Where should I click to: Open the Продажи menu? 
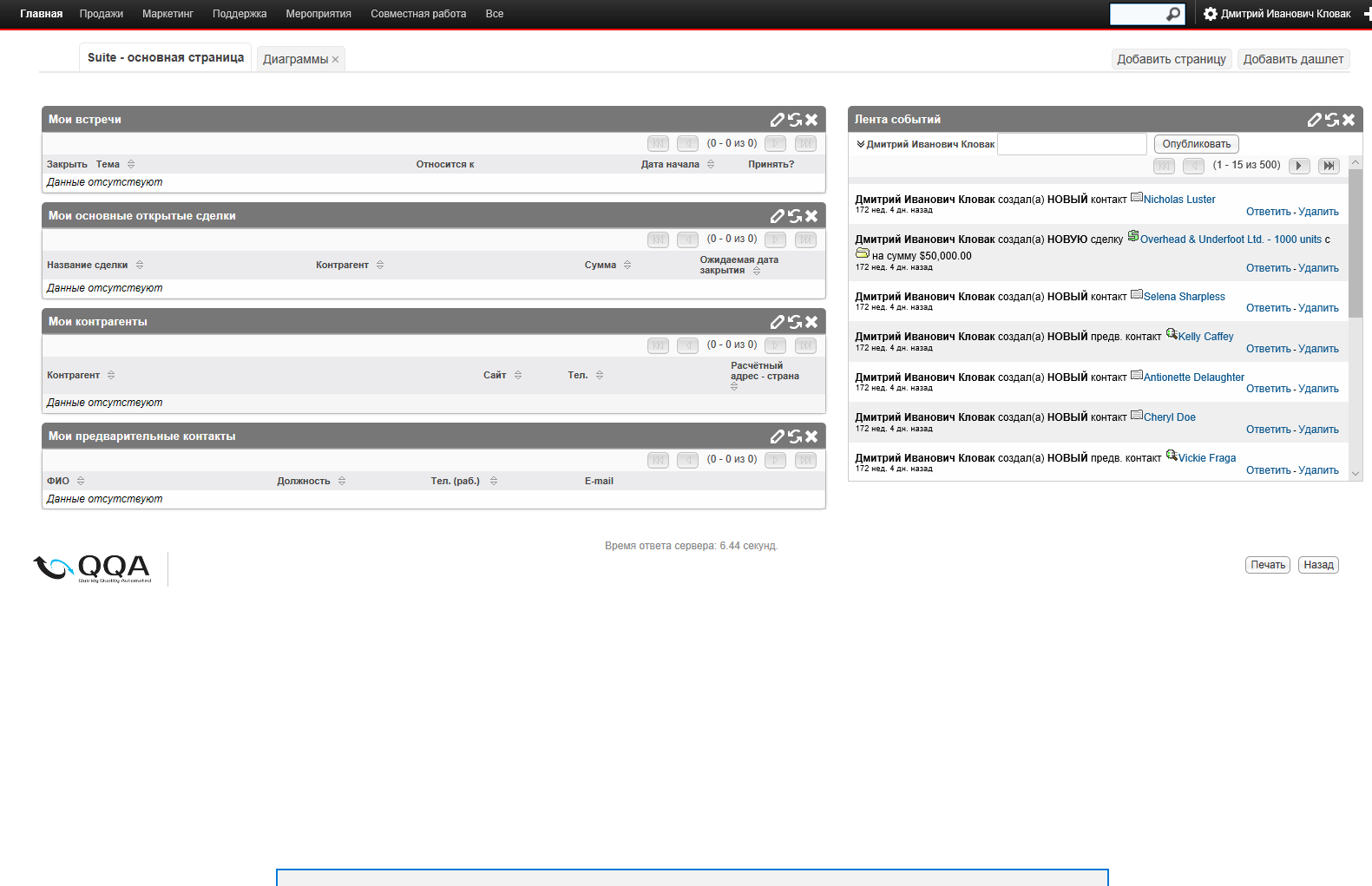click(x=101, y=14)
